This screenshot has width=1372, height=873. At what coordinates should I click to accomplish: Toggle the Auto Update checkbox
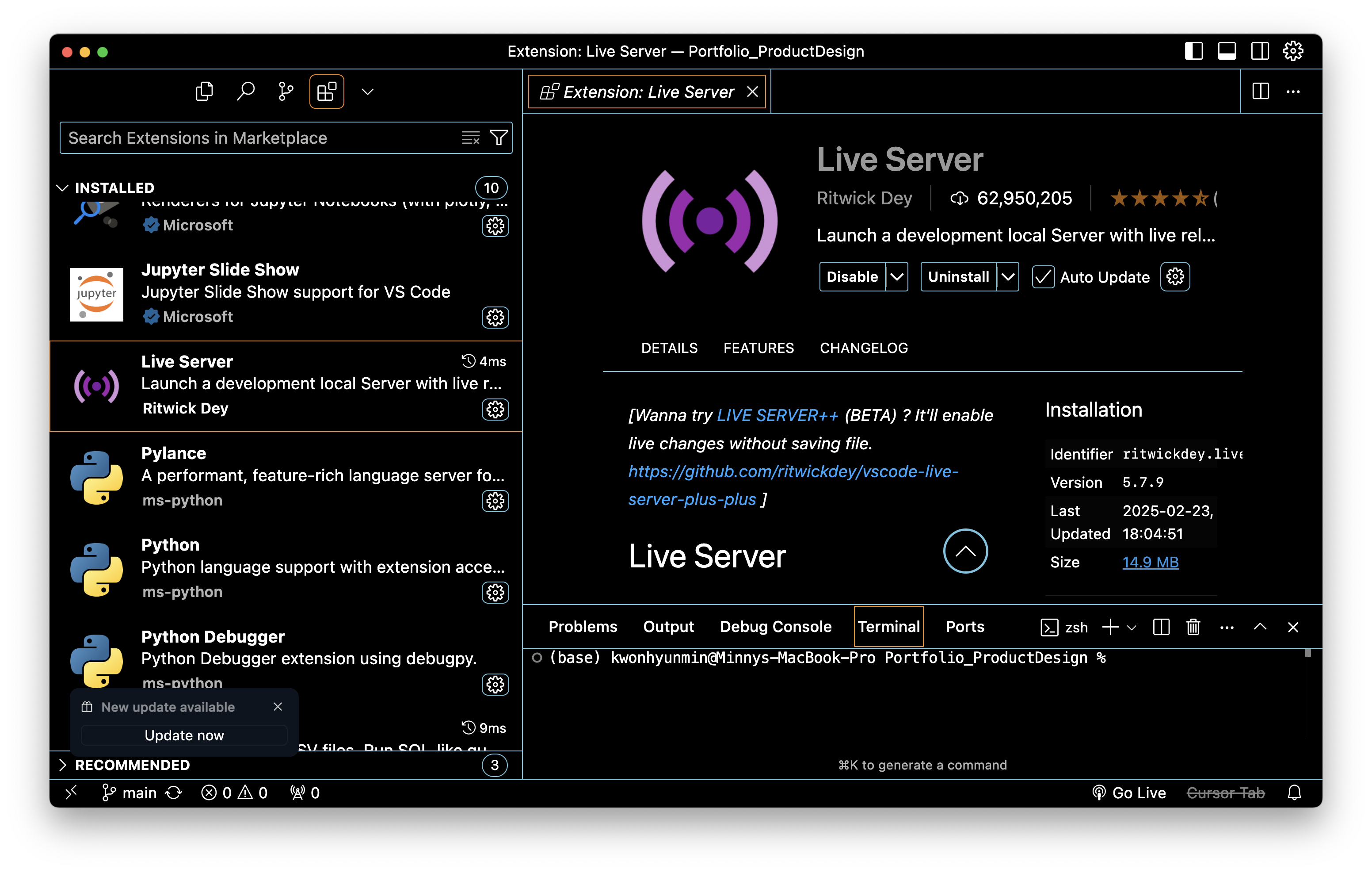[x=1043, y=277]
